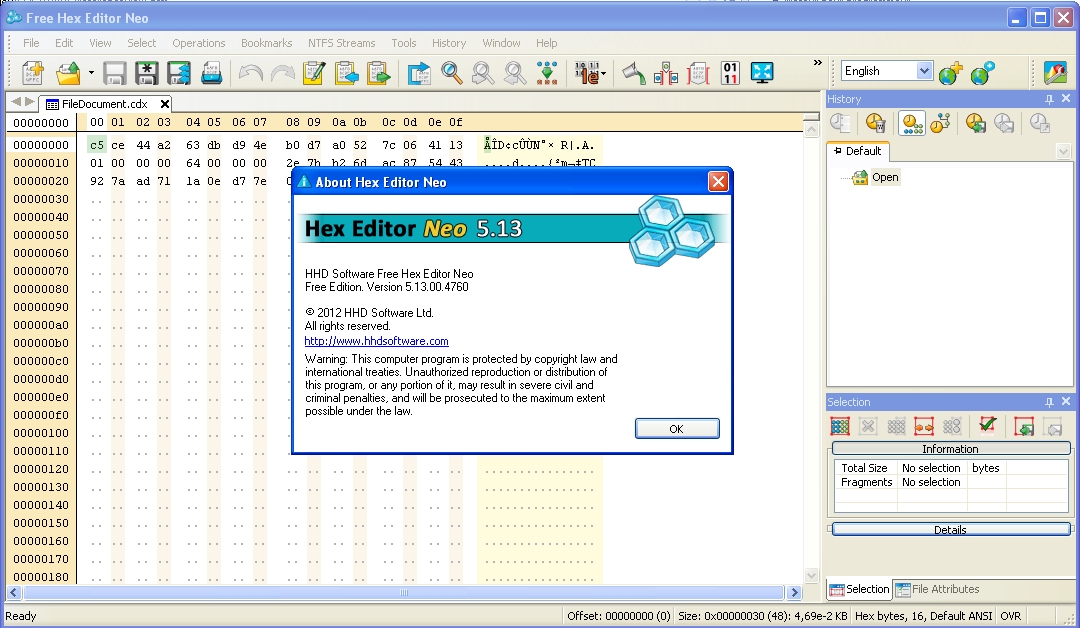Screen dimensions: 1080x628
Task: Expand the Details section header
Action: 951,530
